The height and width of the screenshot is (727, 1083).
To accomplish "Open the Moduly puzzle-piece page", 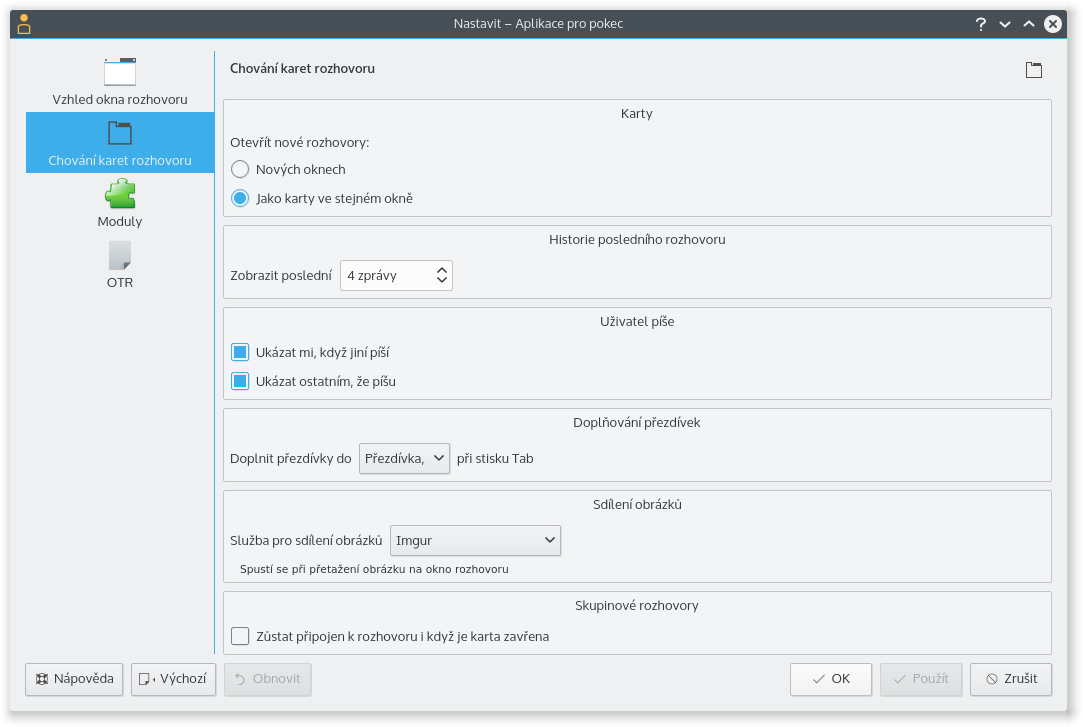I will (119, 204).
